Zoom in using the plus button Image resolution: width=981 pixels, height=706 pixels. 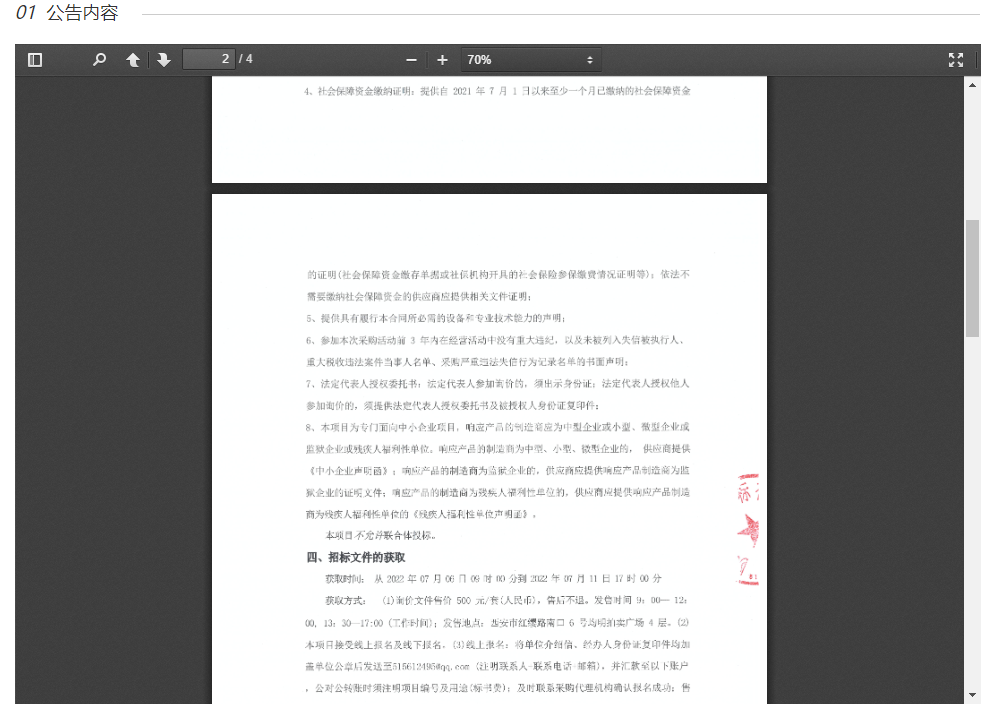[442, 60]
